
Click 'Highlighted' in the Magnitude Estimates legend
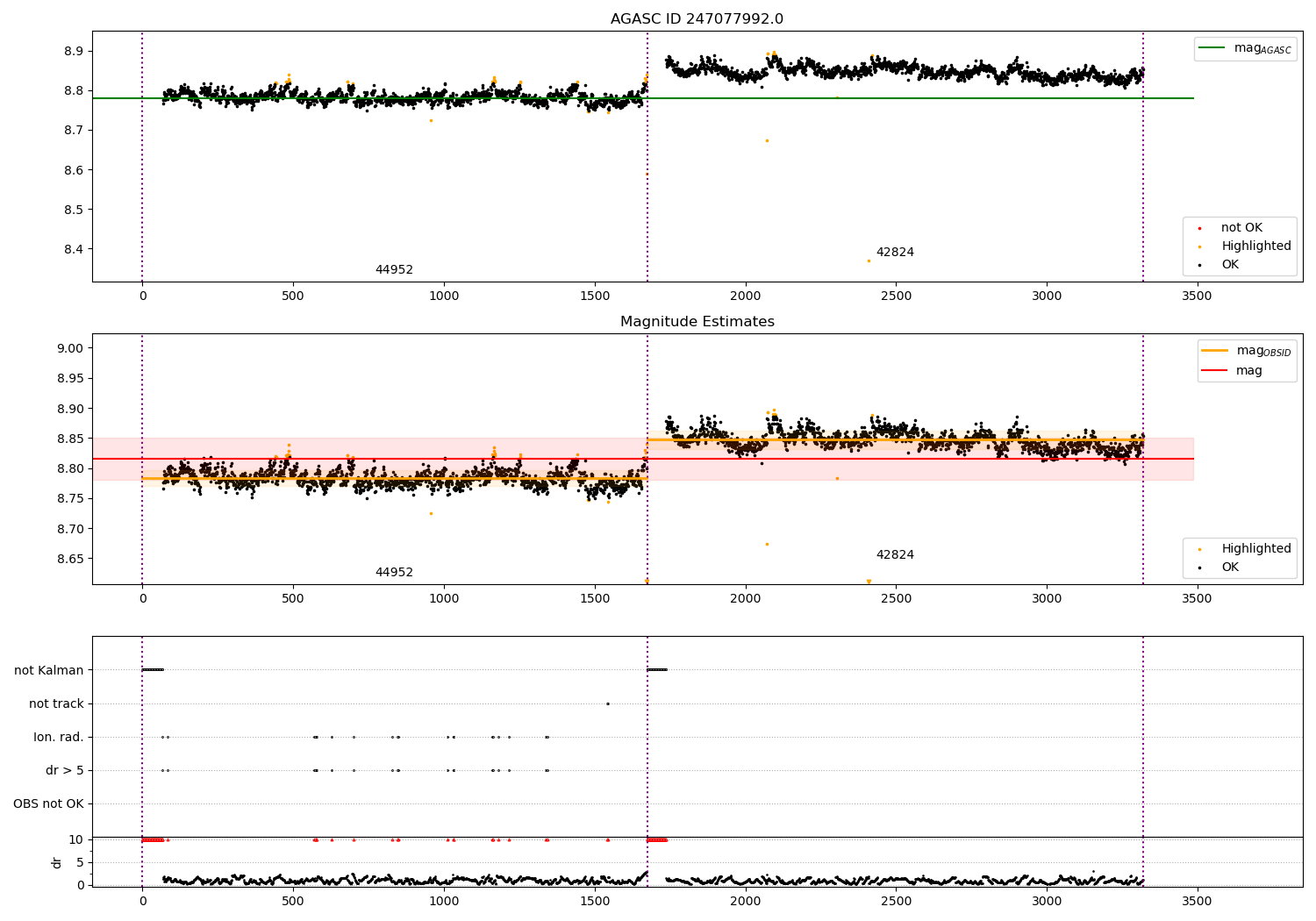[1256, 549]
